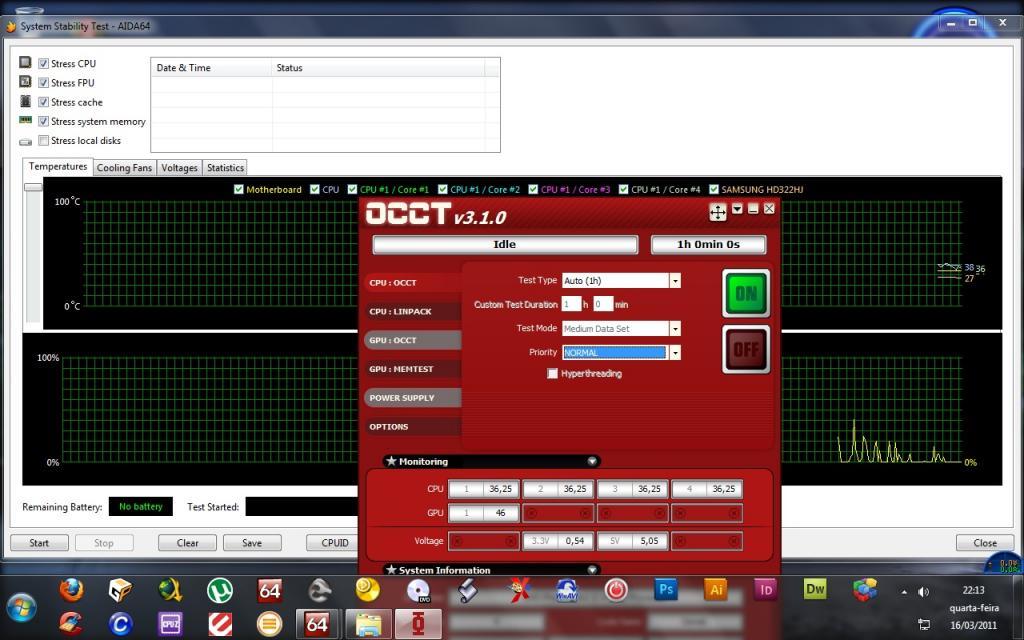Viewport: 1024px width, 640px height.
Task: Click the Custom Test Duration minutes field
Action: click(603, 304)
